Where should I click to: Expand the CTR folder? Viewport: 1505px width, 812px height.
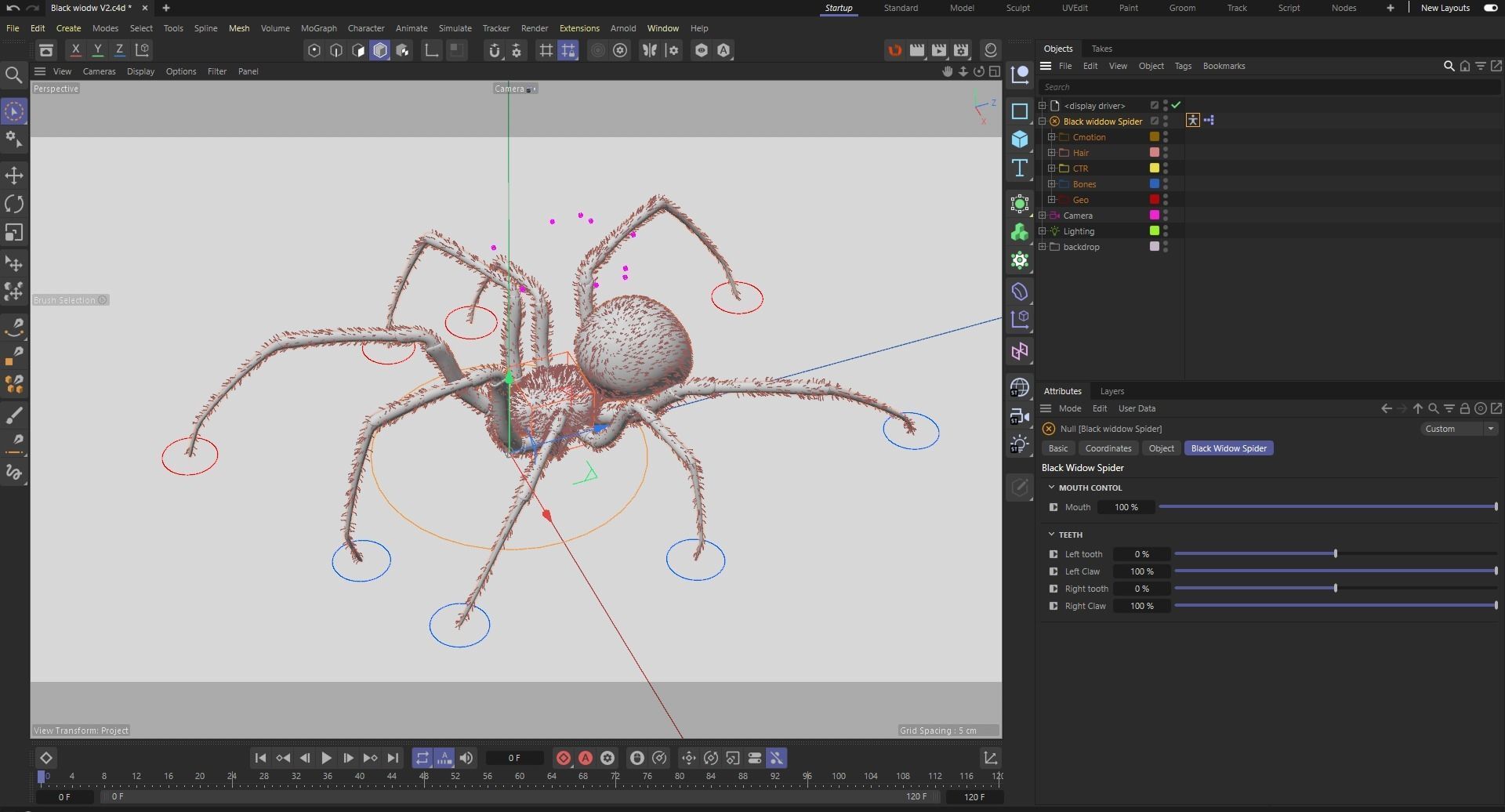click(1051, 169)
